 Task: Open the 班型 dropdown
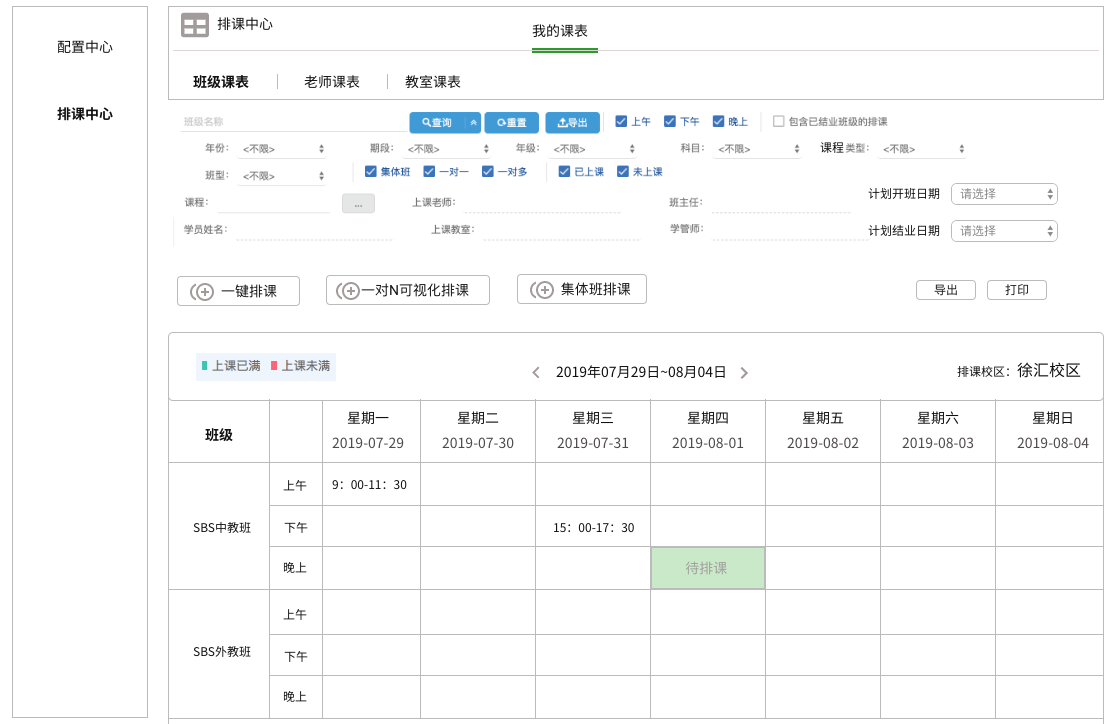pos(283,176)
